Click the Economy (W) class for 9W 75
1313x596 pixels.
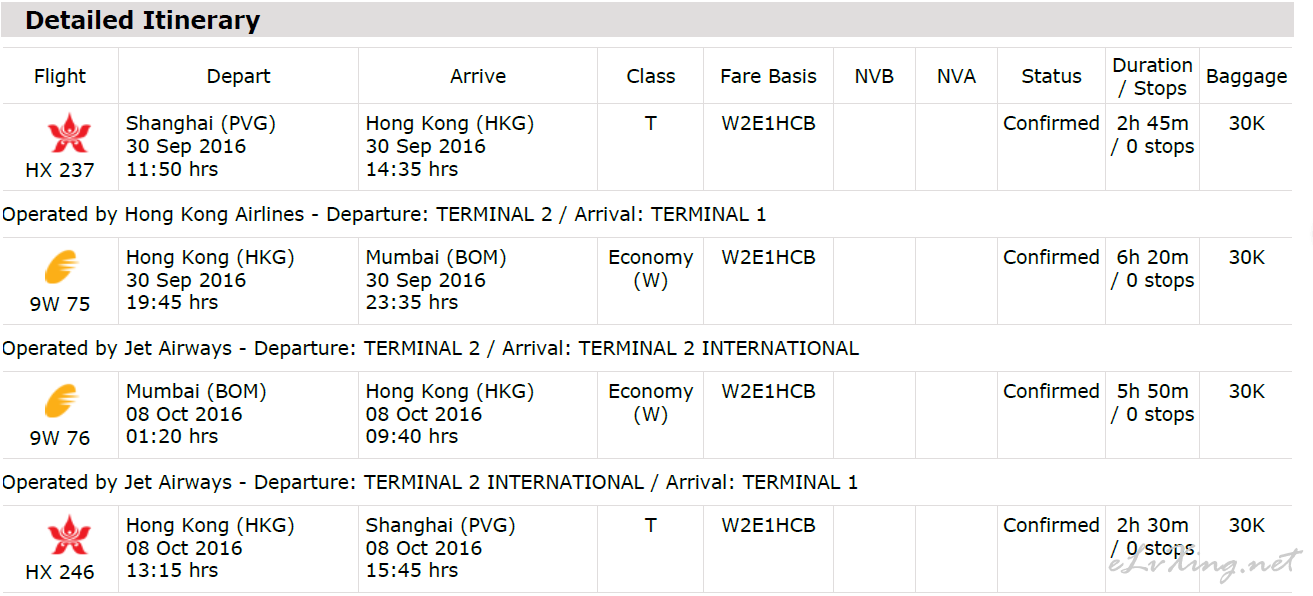pos(650,269)
